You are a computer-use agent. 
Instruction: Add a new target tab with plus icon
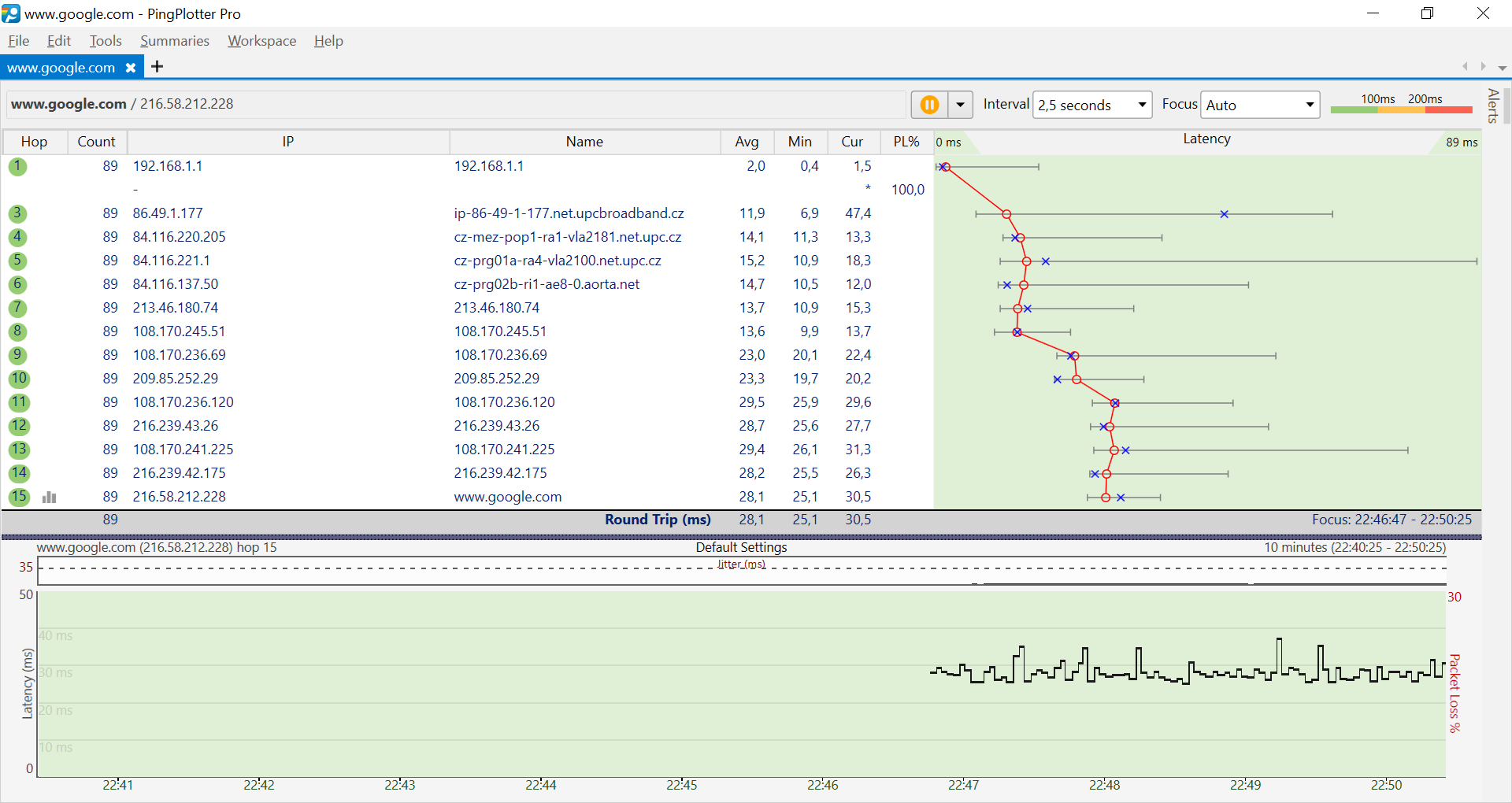(157, 67)
